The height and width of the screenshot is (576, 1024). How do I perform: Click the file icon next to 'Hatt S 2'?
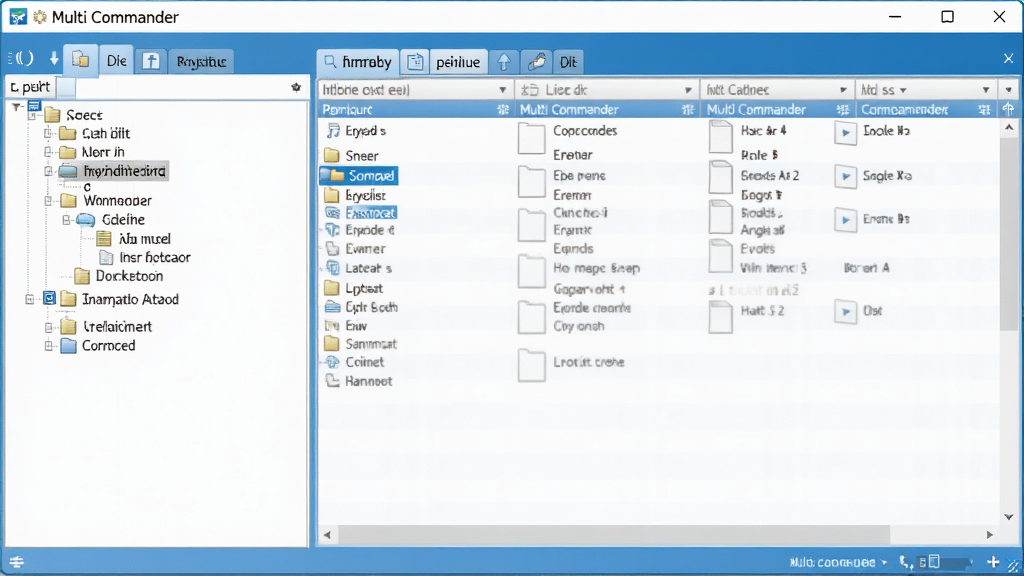coord(720,317)
